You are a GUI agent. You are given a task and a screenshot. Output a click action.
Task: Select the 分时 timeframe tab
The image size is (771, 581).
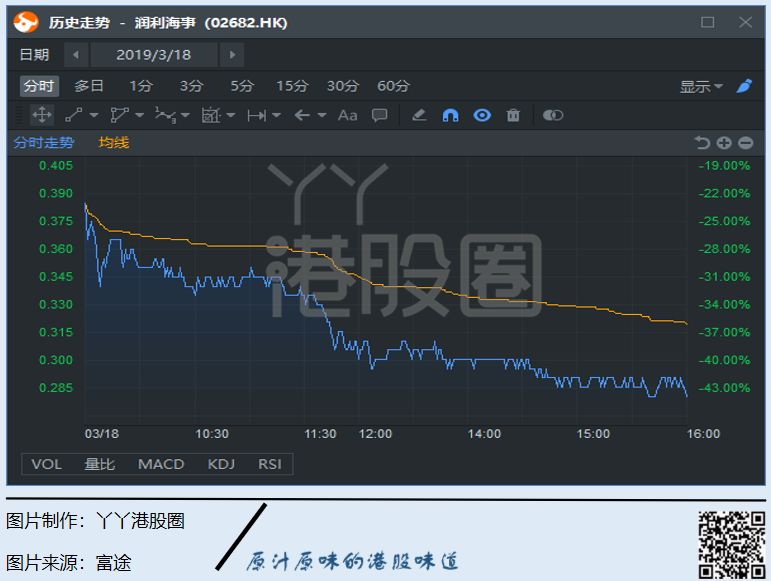click(x=39, y=86)
